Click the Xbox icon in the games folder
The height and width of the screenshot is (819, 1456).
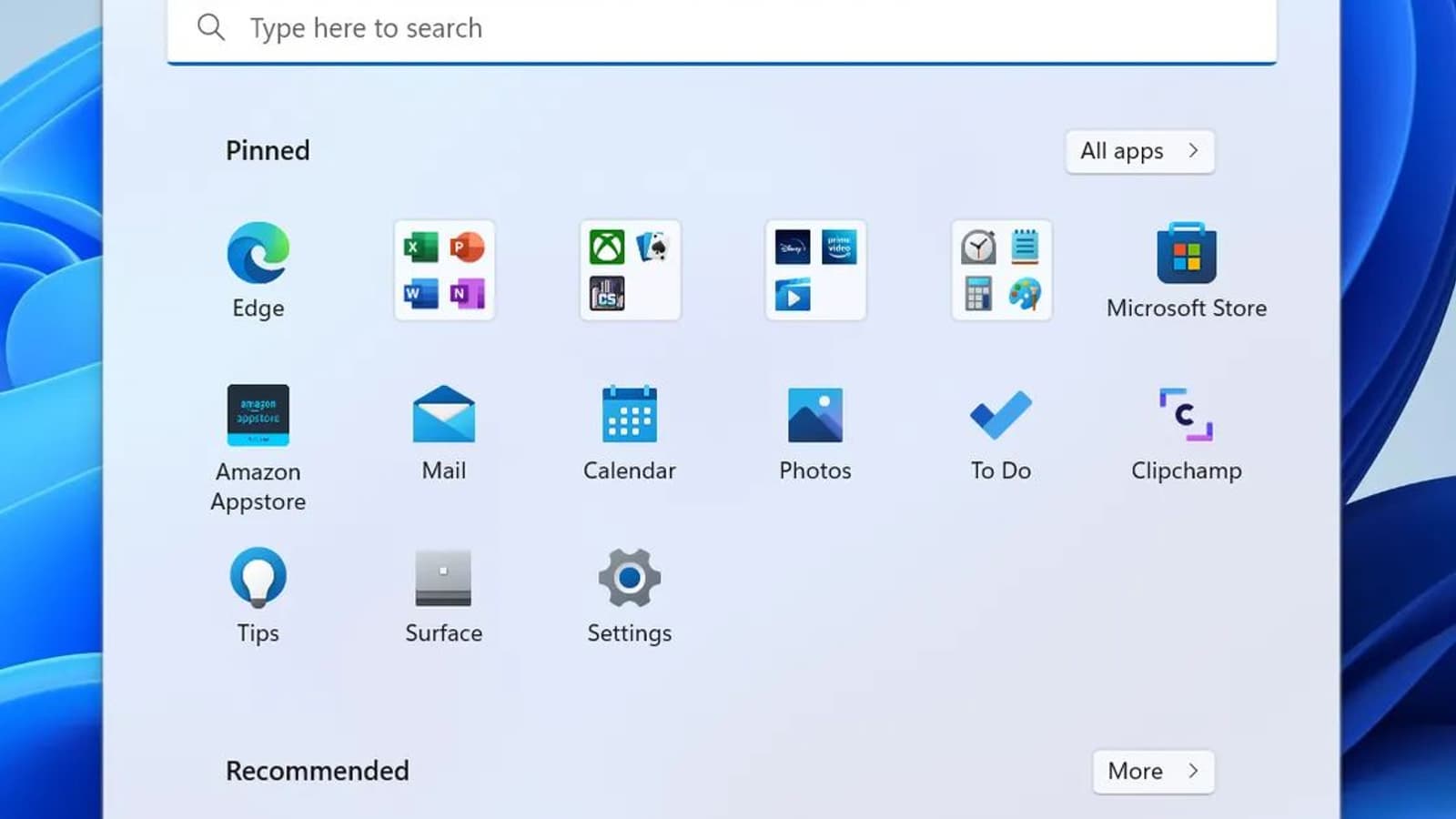click(607, 247)
